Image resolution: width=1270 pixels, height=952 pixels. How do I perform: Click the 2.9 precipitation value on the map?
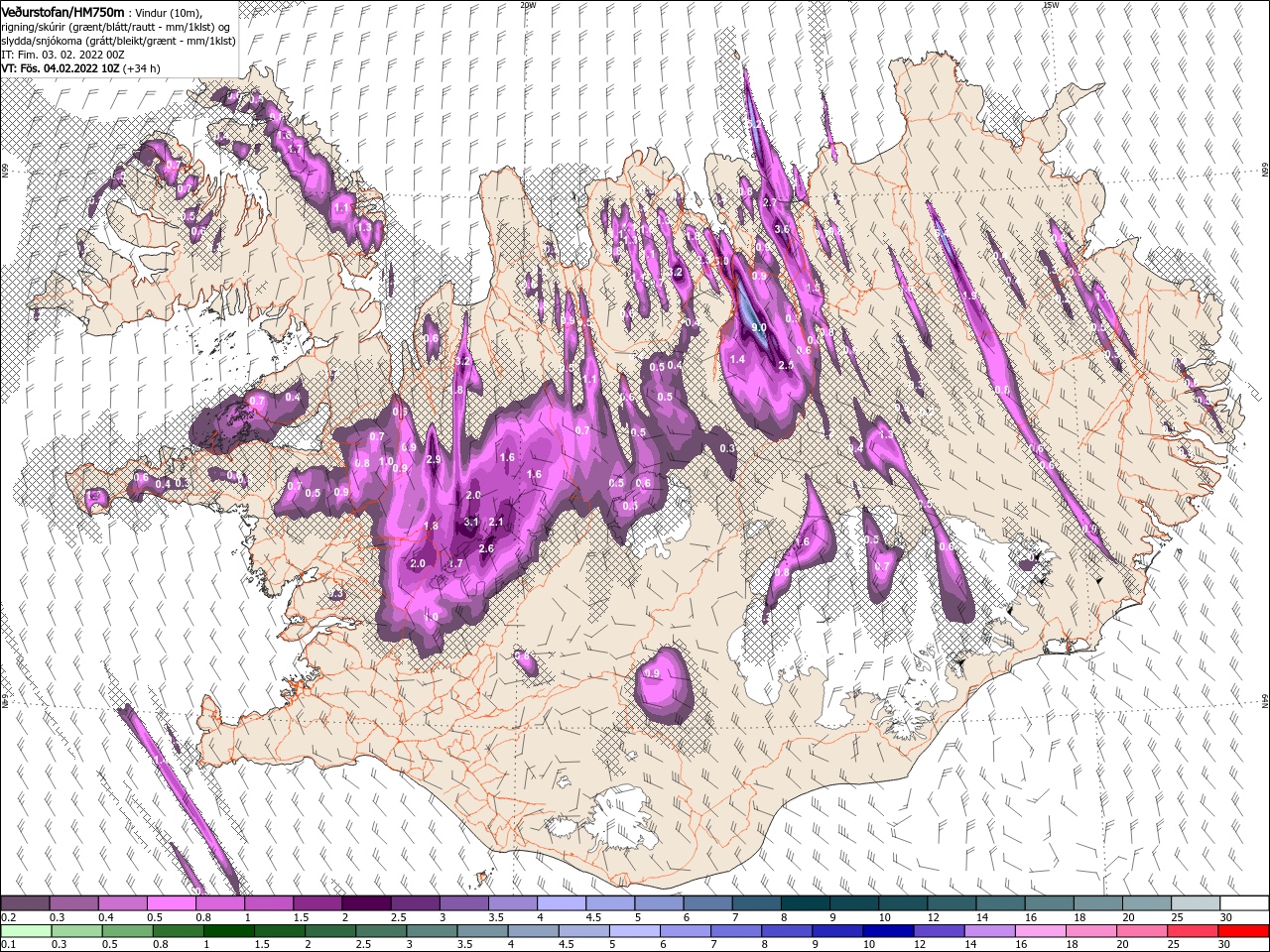[434, 460]
